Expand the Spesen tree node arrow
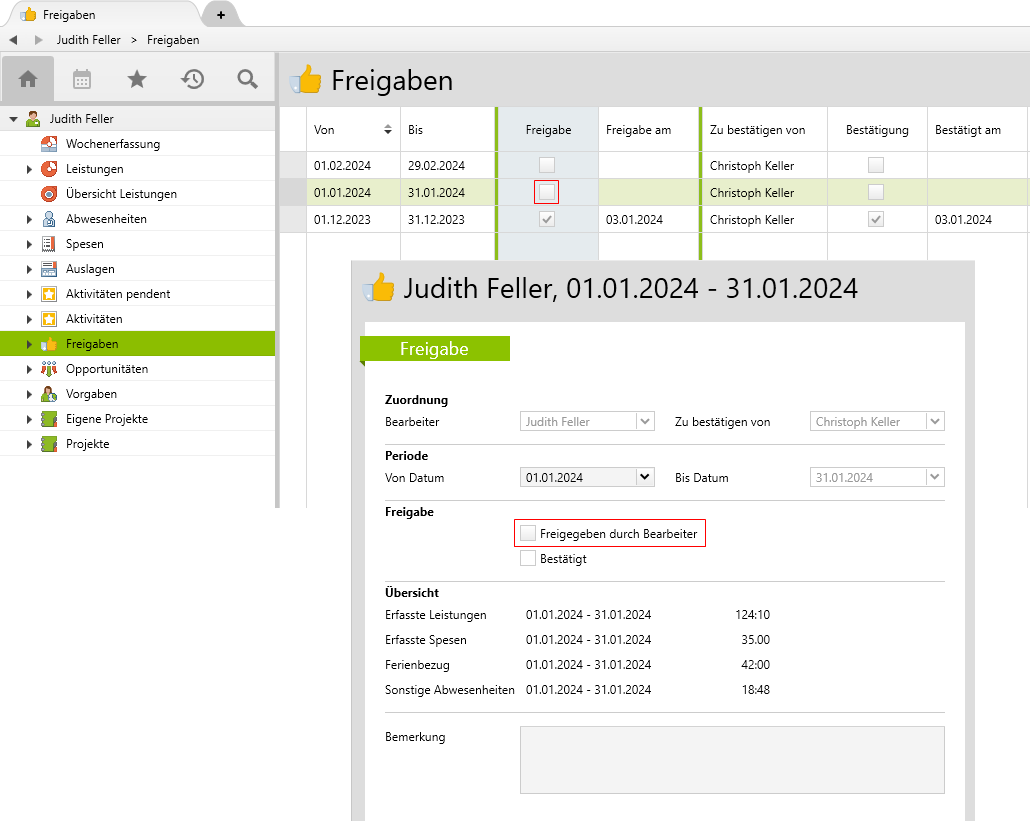Screen dimensions: 1030x821 [29, 244]
